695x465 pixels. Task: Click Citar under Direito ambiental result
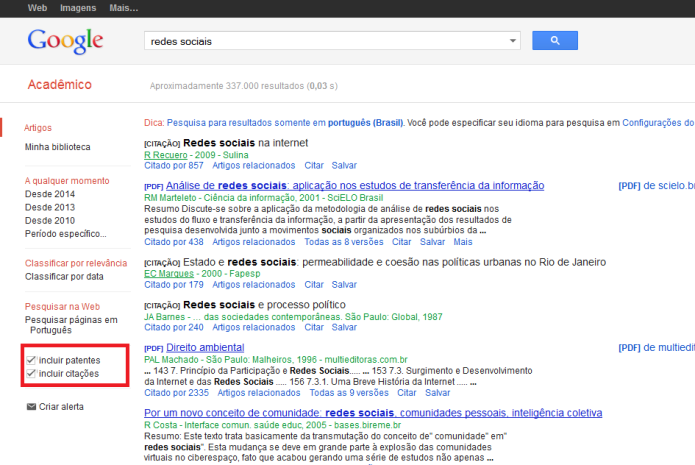[406, 393]
